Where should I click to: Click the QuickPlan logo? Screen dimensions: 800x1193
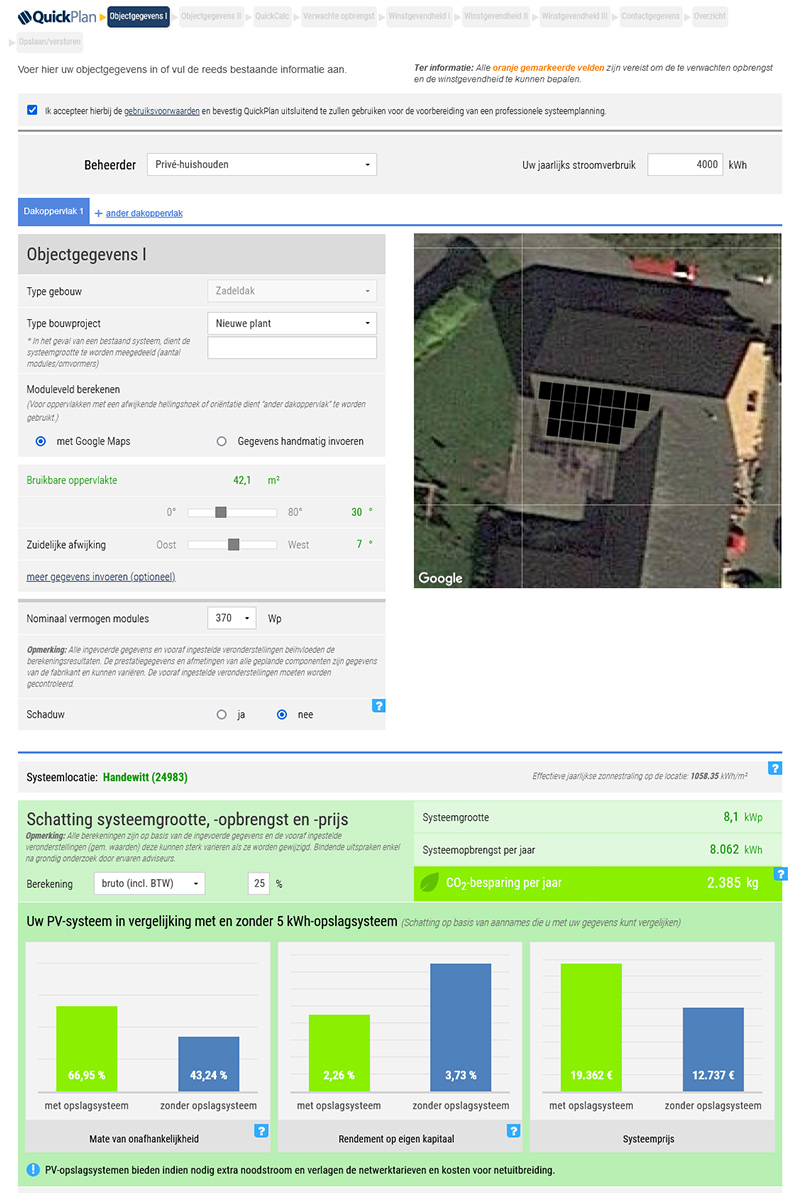[x=57, y=17]
